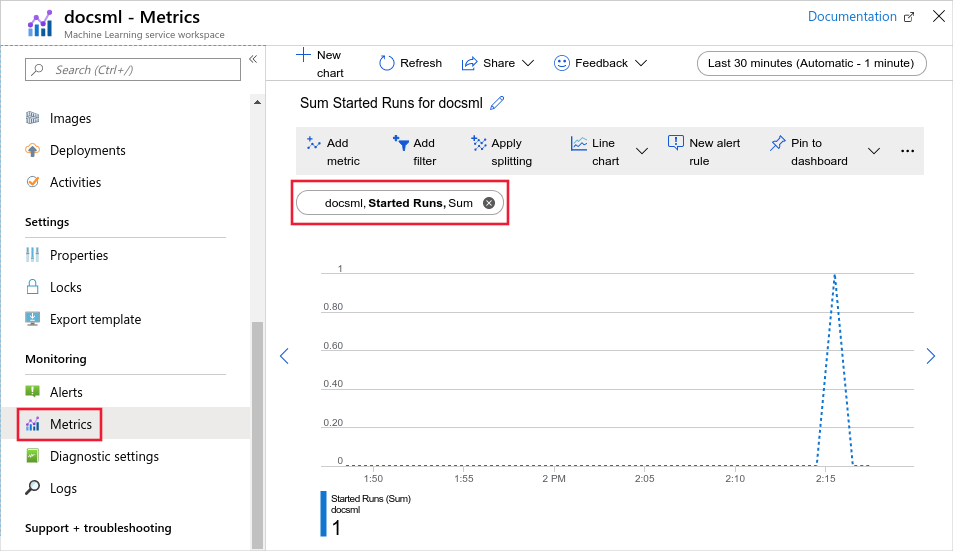
Task: Click the sidebar search box
Action: [133, 69]
